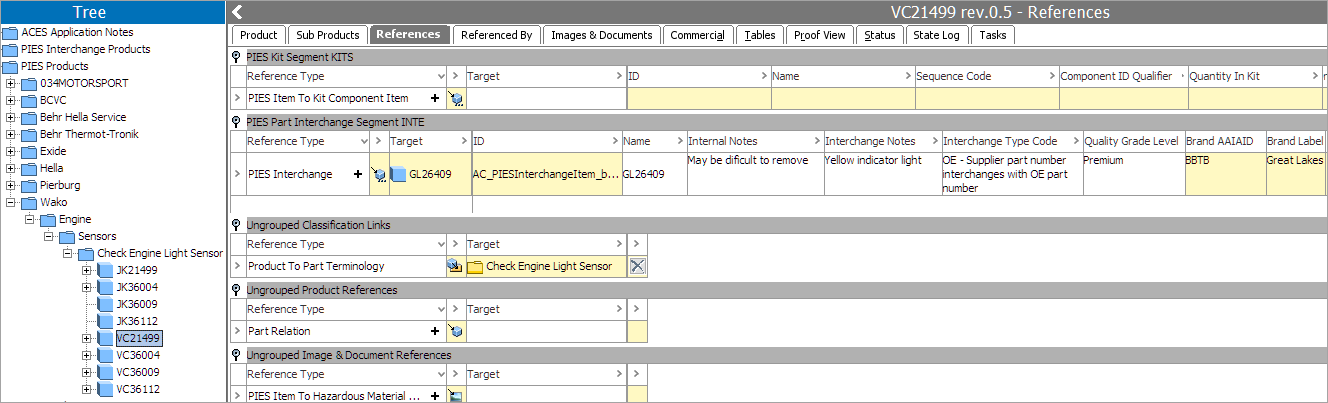Click the Product To Part Terminology link icon
Image resolution: width=1328 pixels, height=403 pixels.
tap(454, 266)
